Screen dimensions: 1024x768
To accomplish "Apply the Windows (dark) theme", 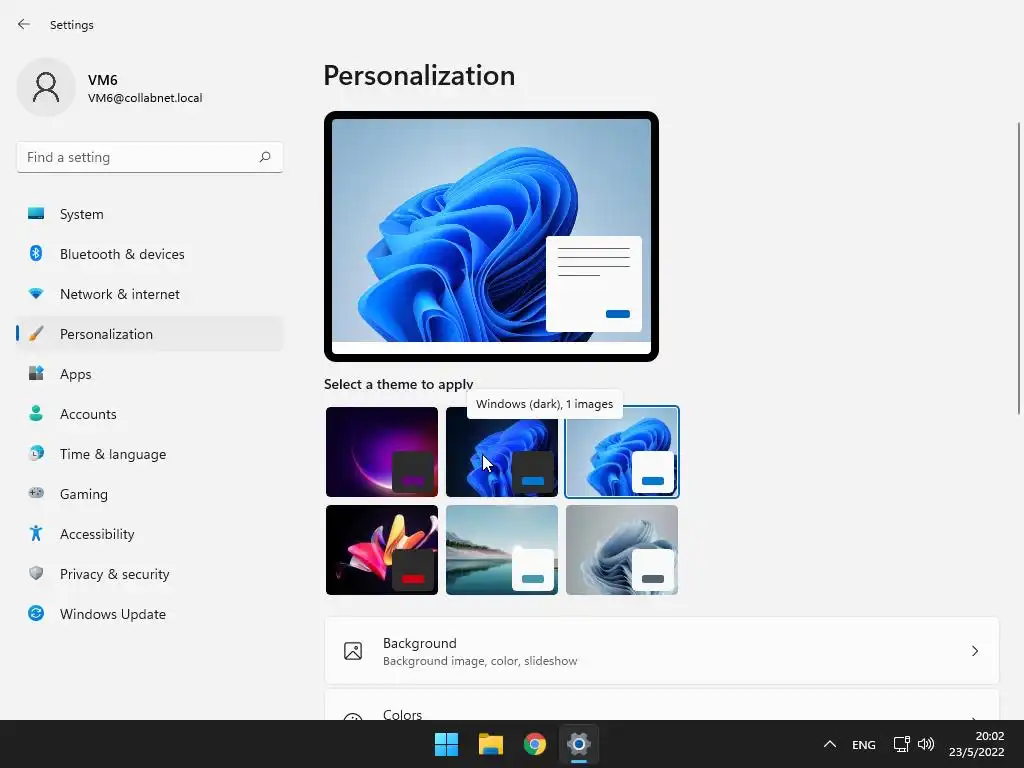I will 502,452.
